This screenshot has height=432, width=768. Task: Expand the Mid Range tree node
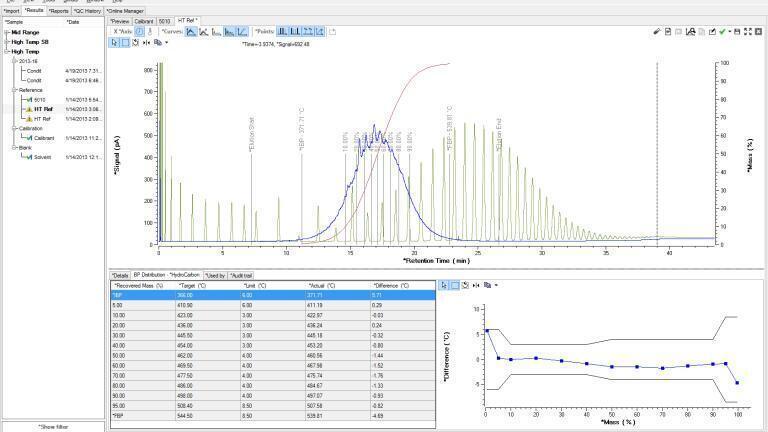click(x=7, y=32)
